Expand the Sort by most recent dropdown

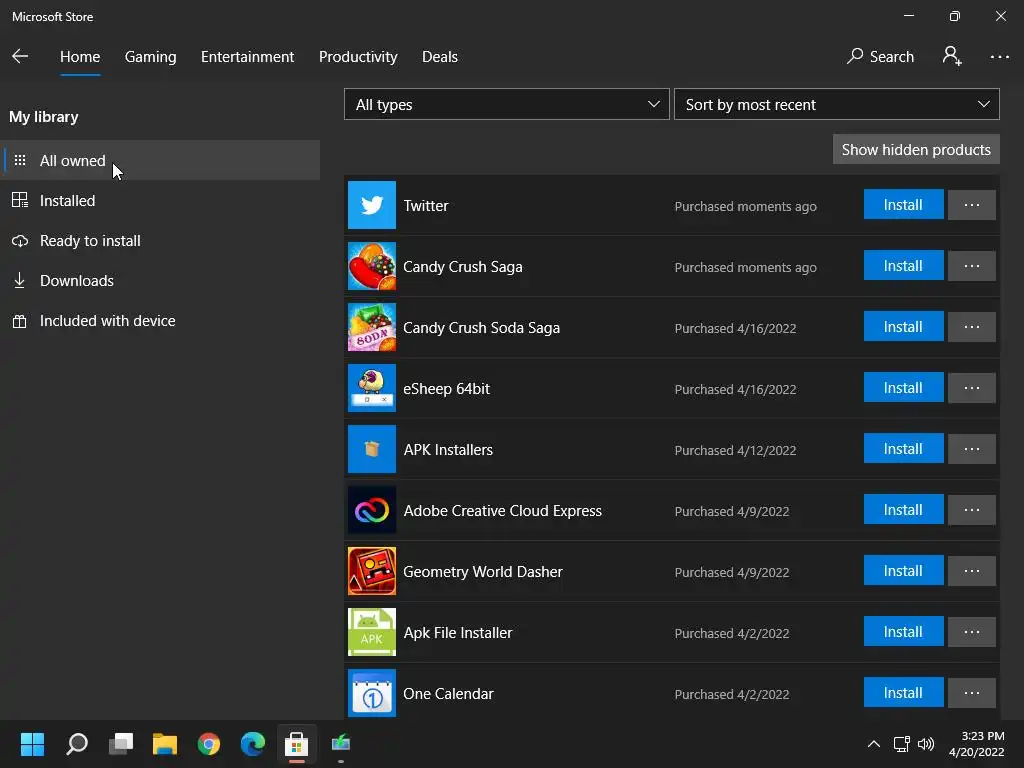click(837, 104)
